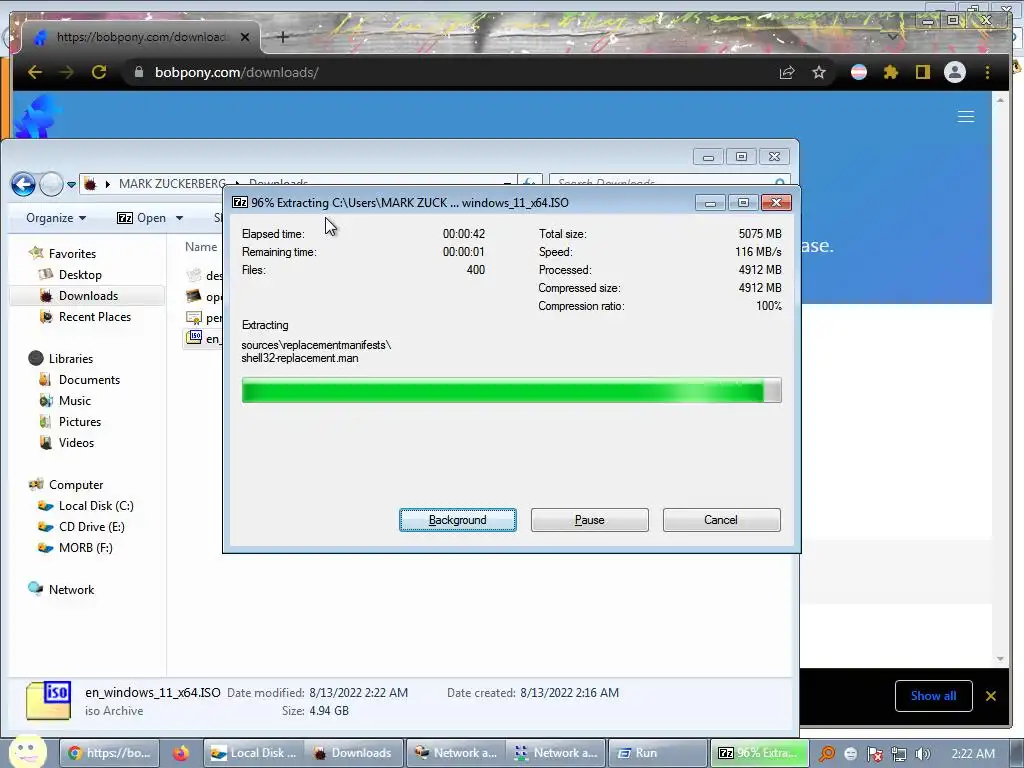The width and height of the screenshot is (1024, 768).
Task: Go back in Explorer window
Action: pos(24,184)
